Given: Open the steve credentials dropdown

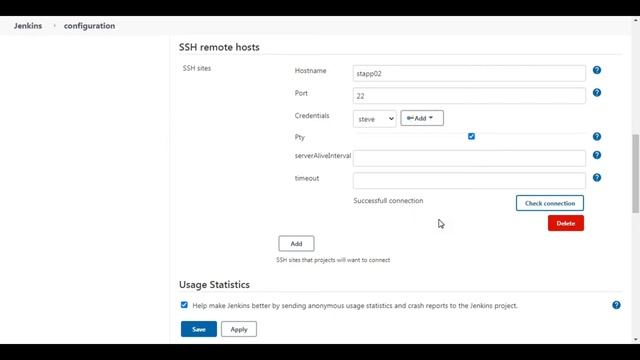Looking at the screenshot, I should [374, 119].
